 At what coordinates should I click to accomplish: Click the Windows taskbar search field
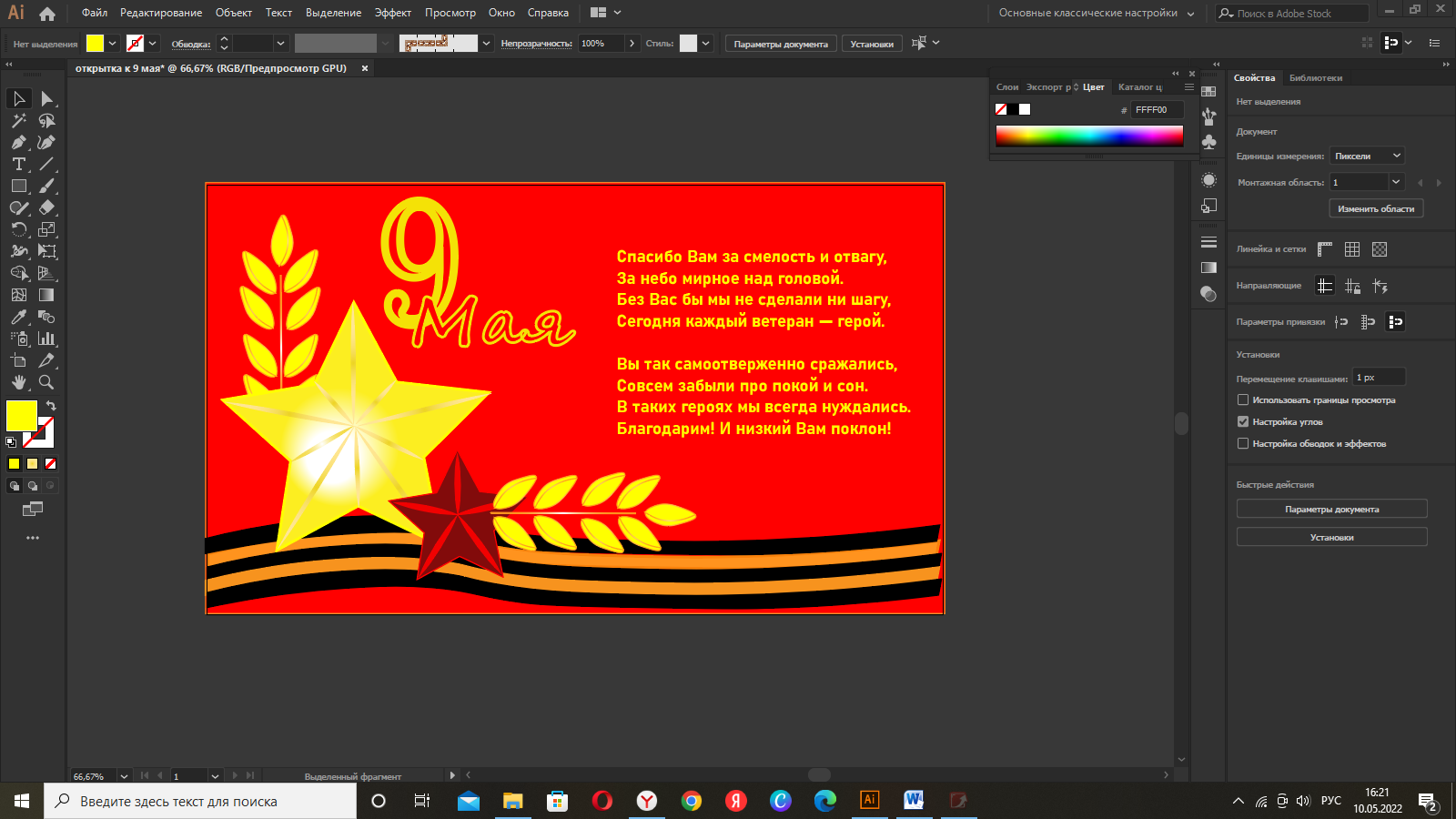click(200, 801)
